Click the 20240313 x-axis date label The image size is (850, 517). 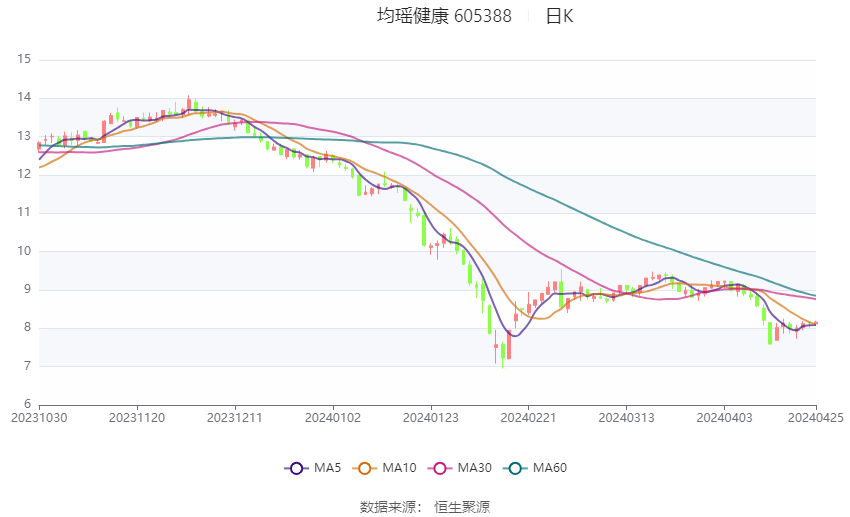tap(626, 418)
